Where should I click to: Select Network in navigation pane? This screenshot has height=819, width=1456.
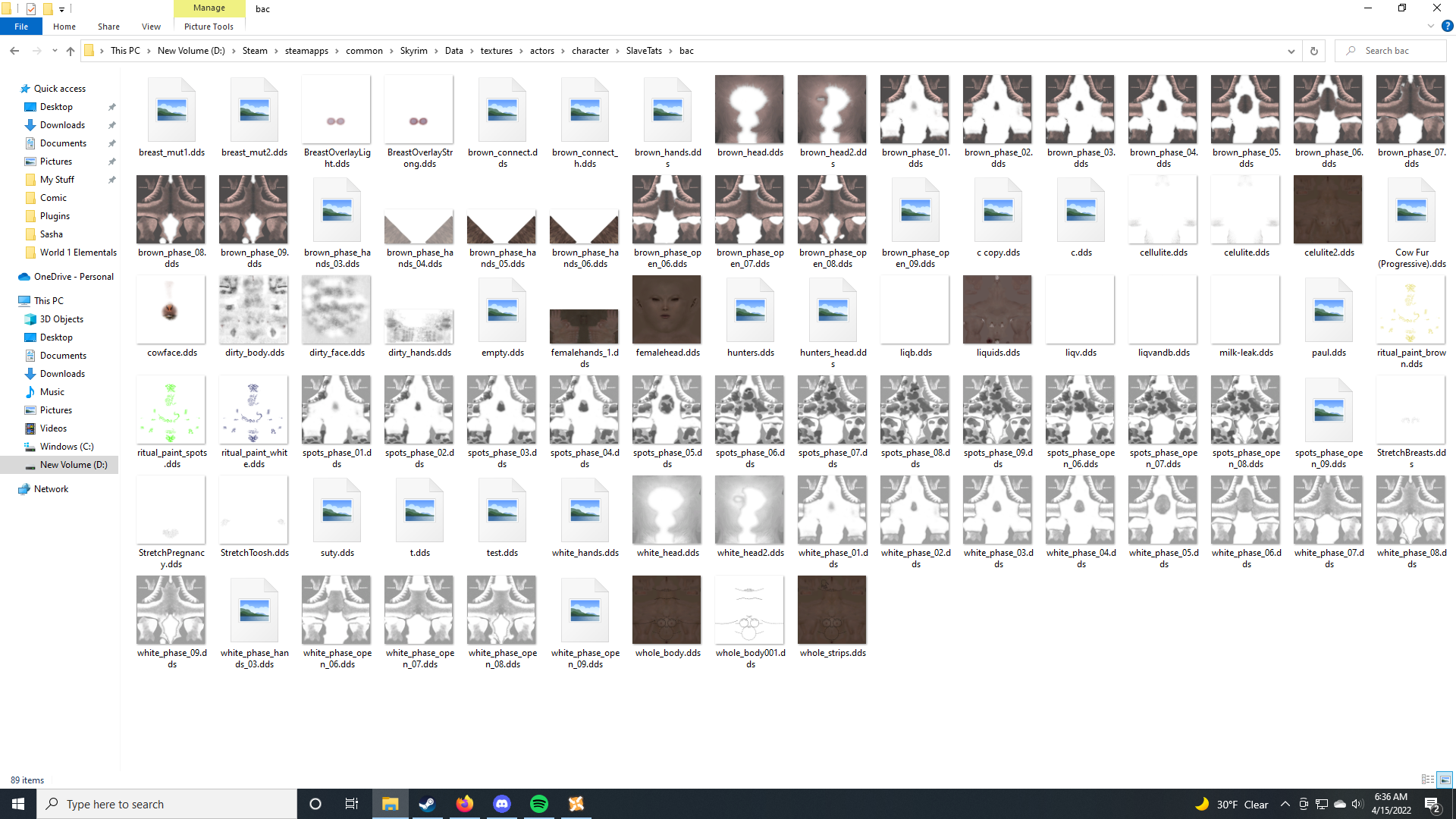pos(51,489)
